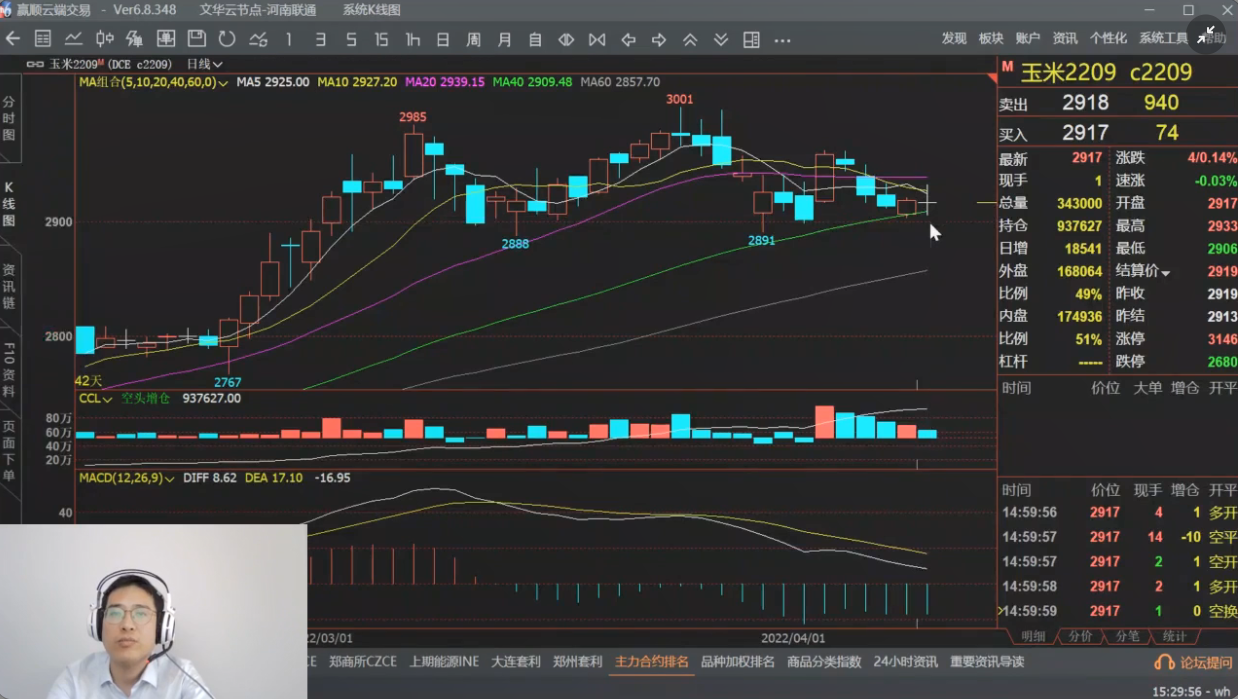Click the save (floppy disk) toolbar icon
This screenshot has width=1238, height=699.
(197, 39)
